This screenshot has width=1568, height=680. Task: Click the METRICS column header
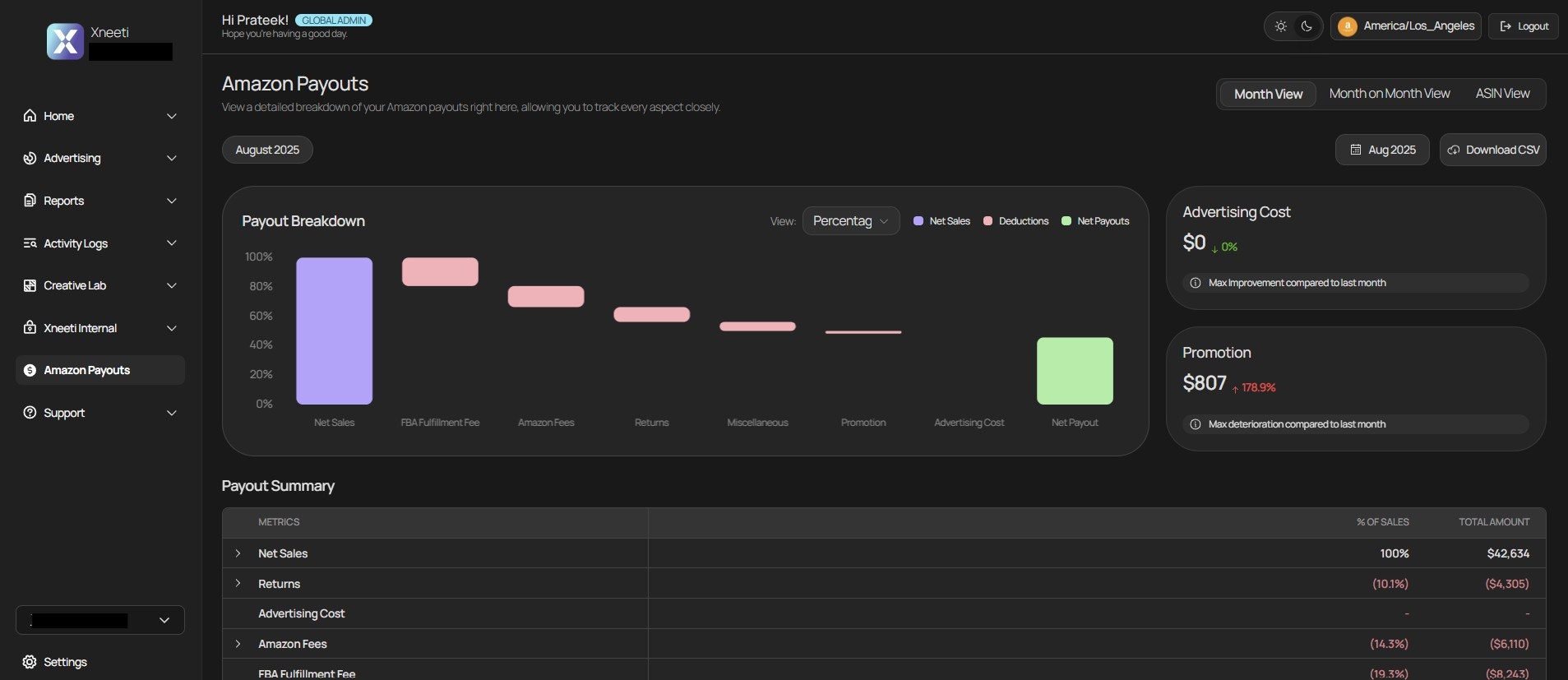(x=279, y=522)
